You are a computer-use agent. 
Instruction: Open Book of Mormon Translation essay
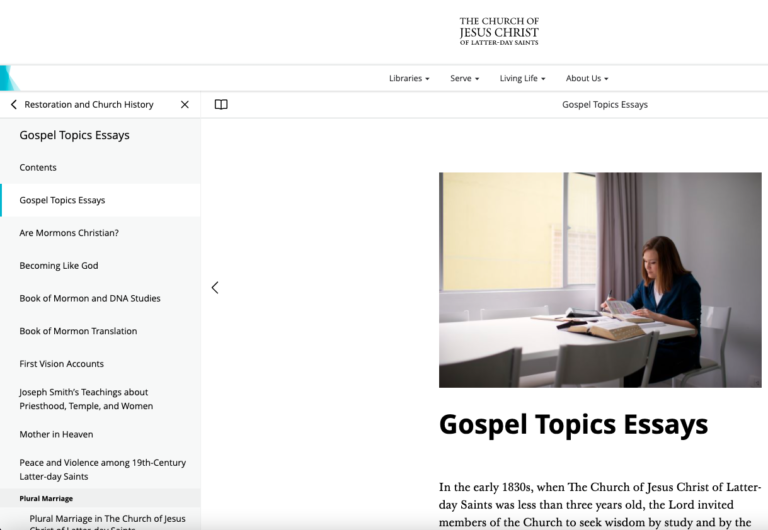coord(78,331)
